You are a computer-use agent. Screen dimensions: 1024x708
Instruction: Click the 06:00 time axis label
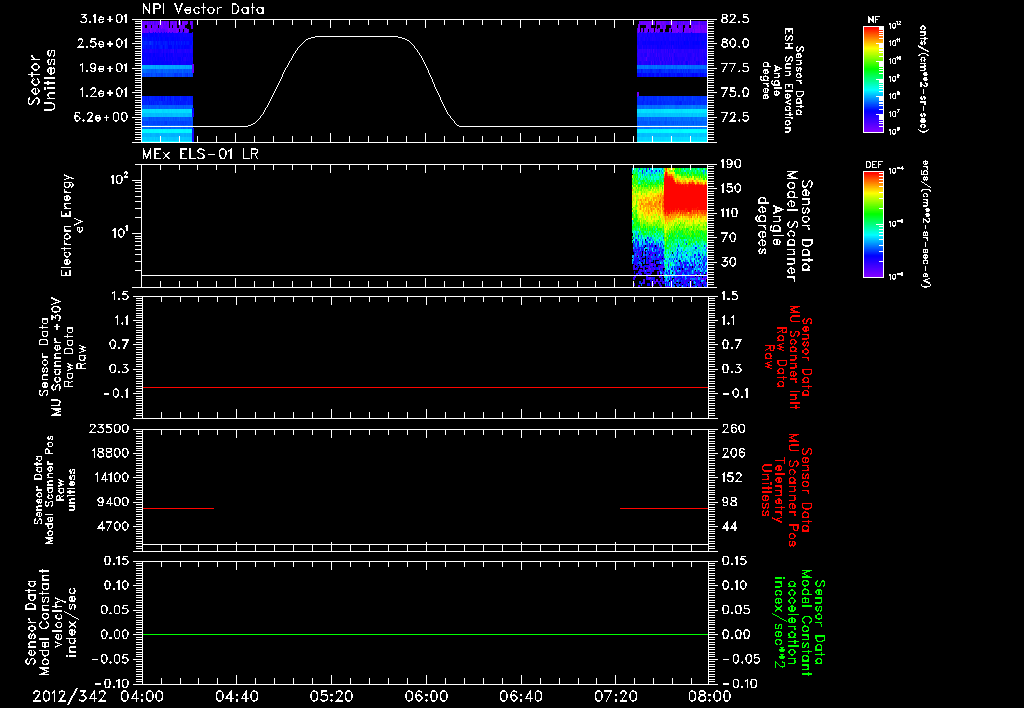[x=426, y=696]
